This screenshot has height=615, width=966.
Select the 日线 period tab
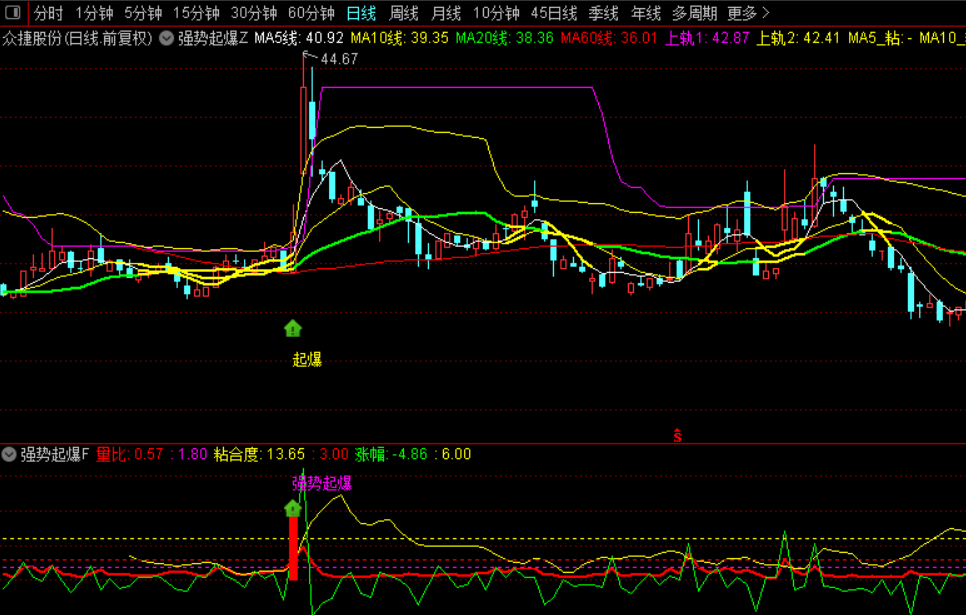point(361,13)
